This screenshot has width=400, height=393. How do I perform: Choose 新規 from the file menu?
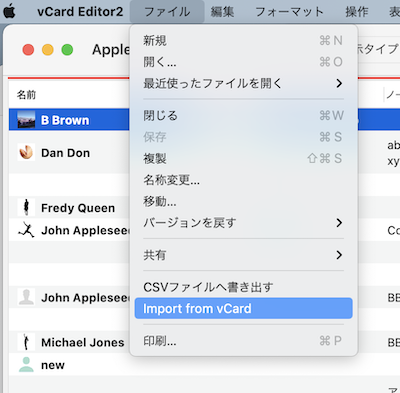click(x=244, y=41)
